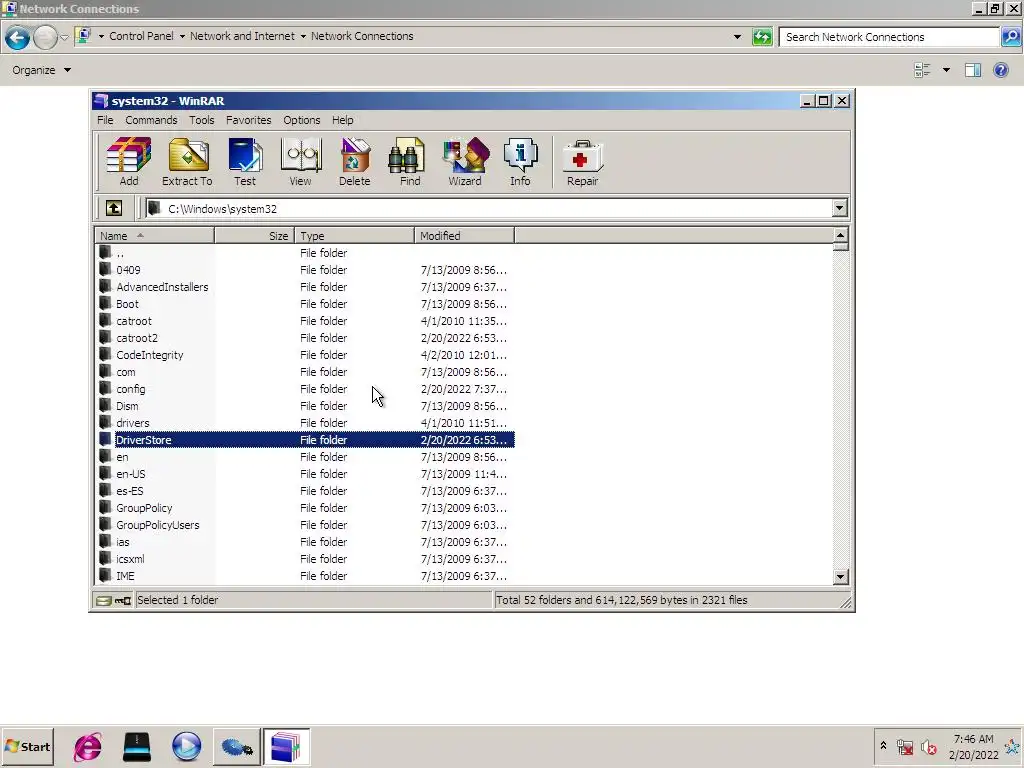
Task: Click in the Search Network Connections field
Action: tap(889, 37)
